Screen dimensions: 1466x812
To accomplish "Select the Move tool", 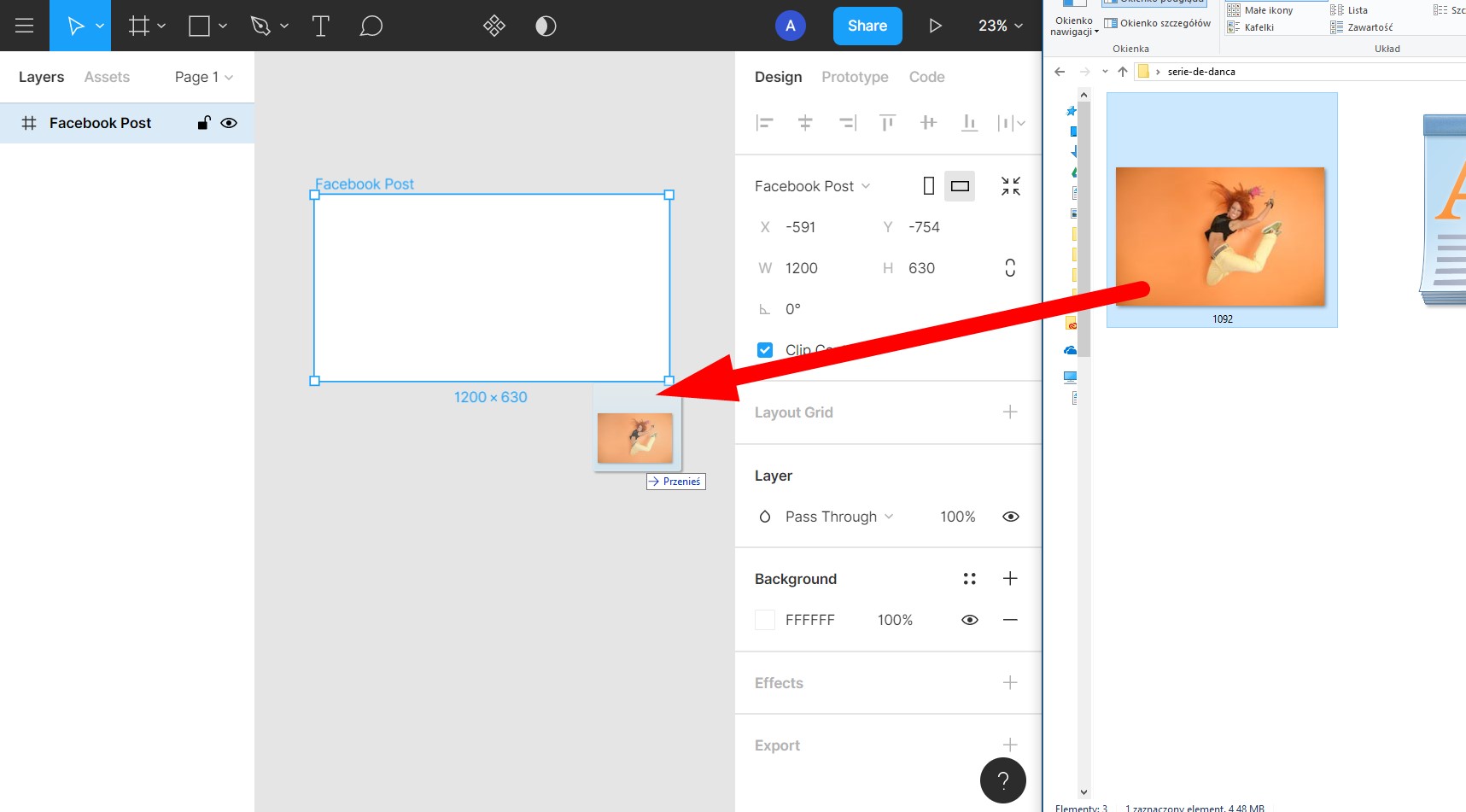I will 75,26.
